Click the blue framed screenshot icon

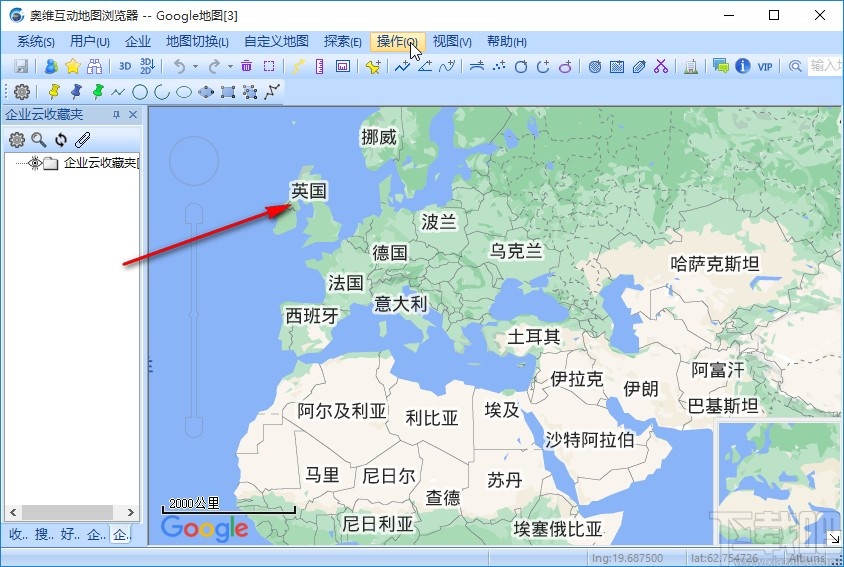pos(343,66)
